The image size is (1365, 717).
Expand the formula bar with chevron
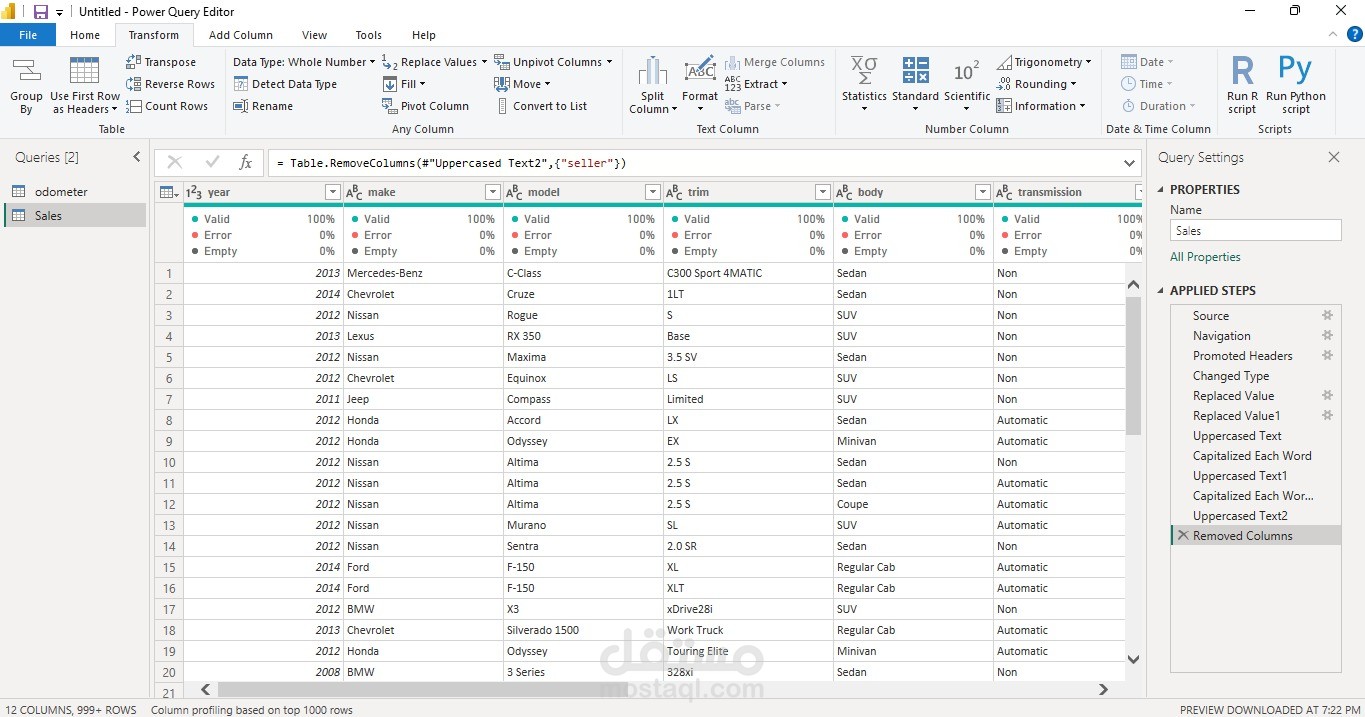[x=1130, y=163]
